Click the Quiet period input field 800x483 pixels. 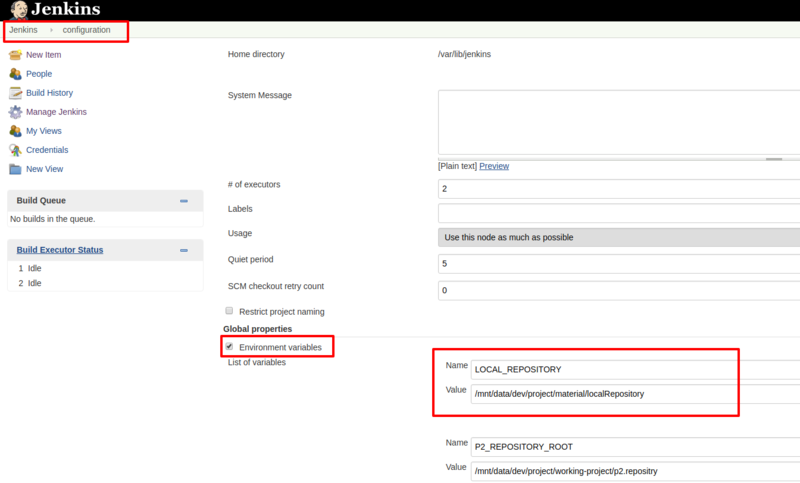coord(619,264)
